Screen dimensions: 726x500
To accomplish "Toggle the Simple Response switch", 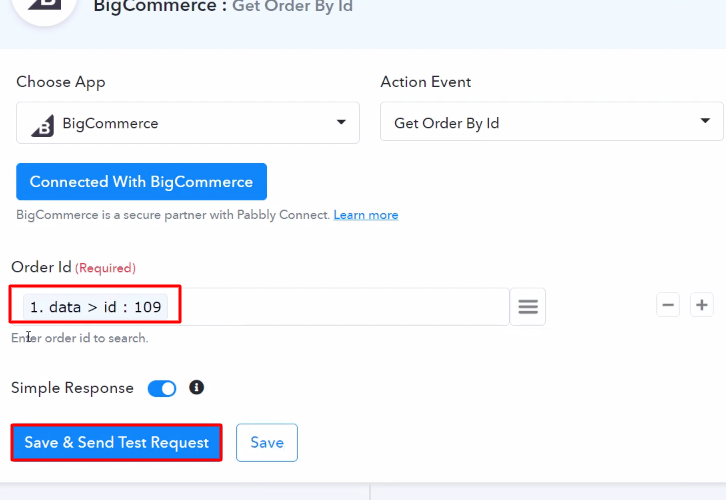I will (162, 388).
